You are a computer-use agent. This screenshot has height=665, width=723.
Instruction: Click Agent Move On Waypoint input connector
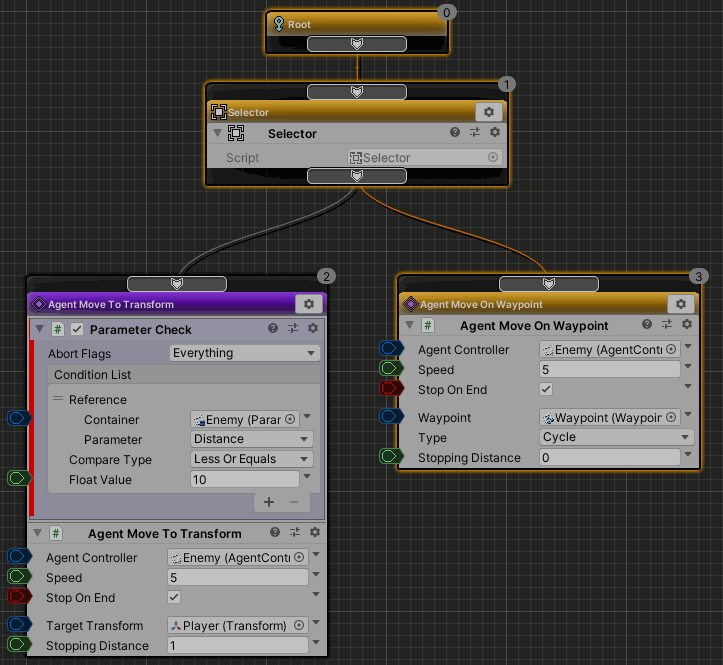click(x=549, y=284)
